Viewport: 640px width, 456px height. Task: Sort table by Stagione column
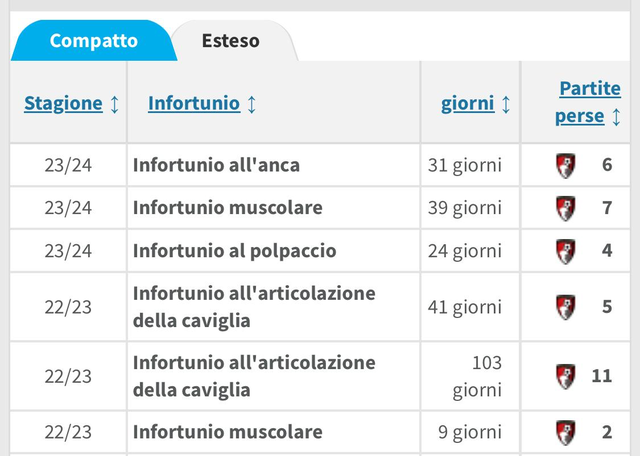[x=63, y=103]
